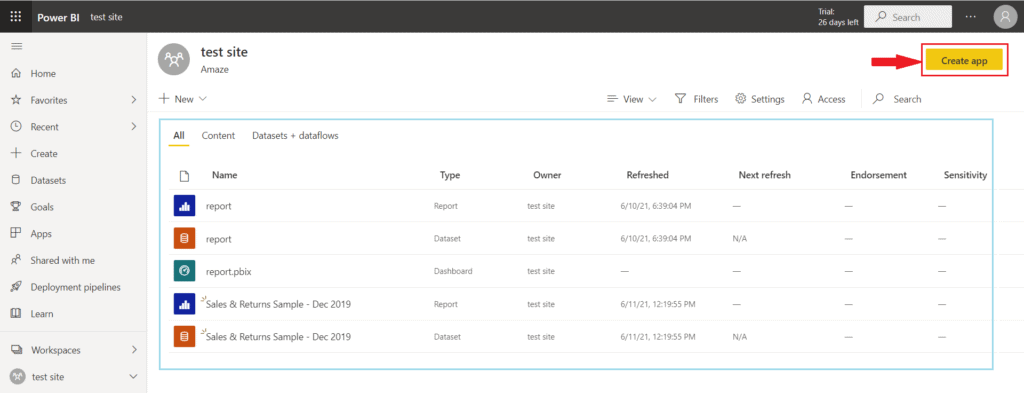Open Recent in the sidebar
Viewport: 1024px width, 393px height.
[44, 127]
